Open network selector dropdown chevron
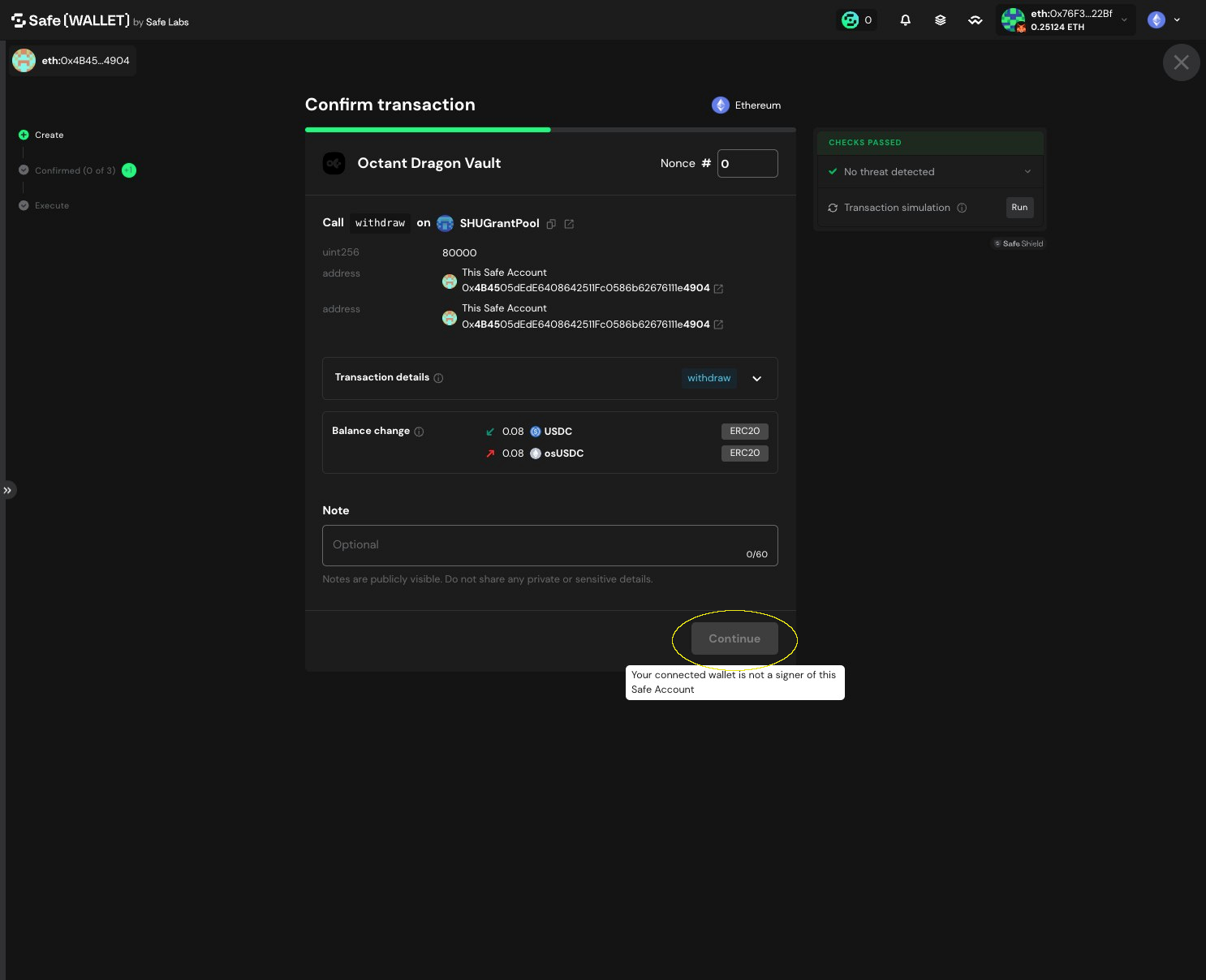 tap(1177, 20)
